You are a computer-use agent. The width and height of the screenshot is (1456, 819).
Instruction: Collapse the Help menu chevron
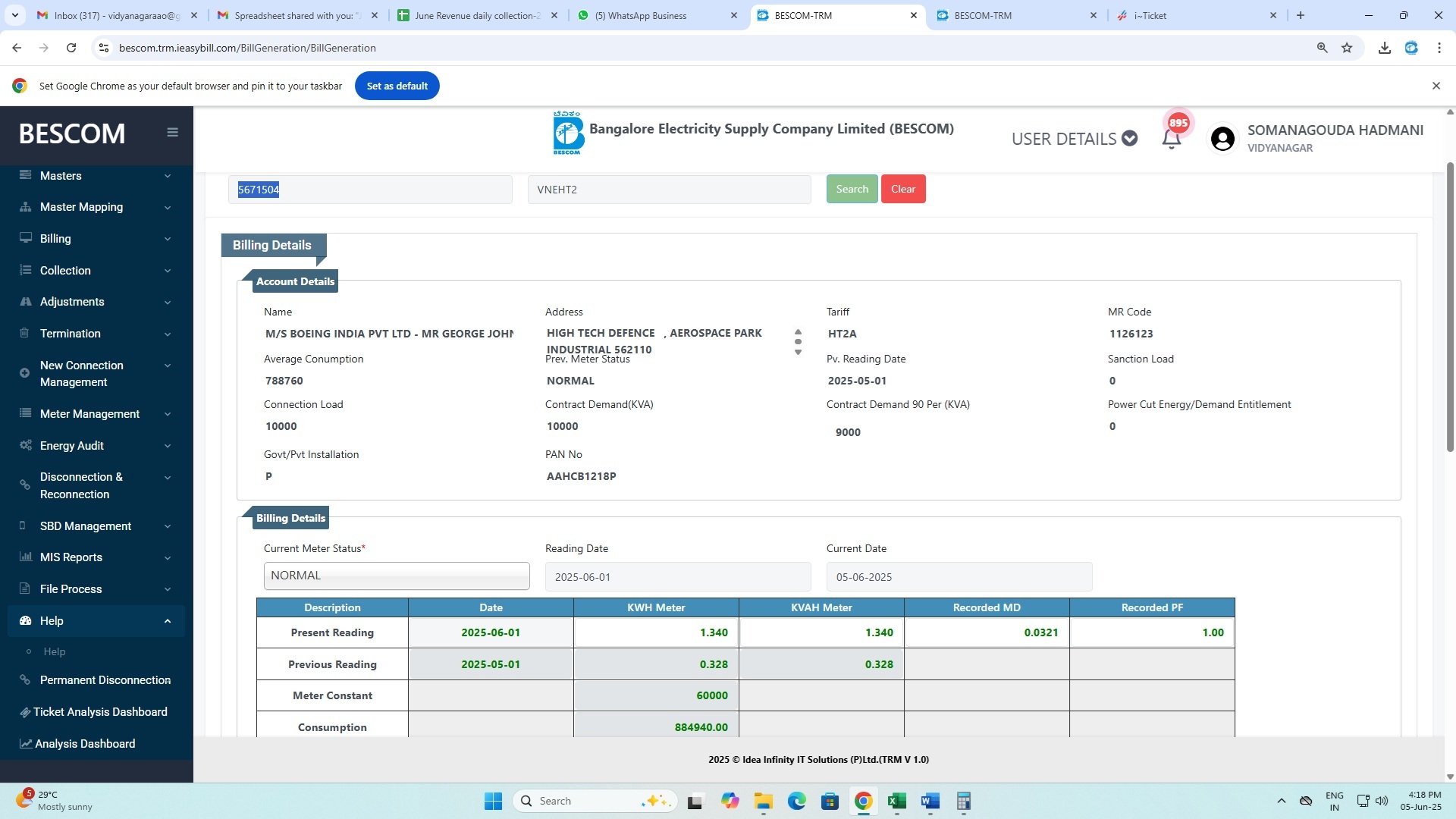(168, 621)
